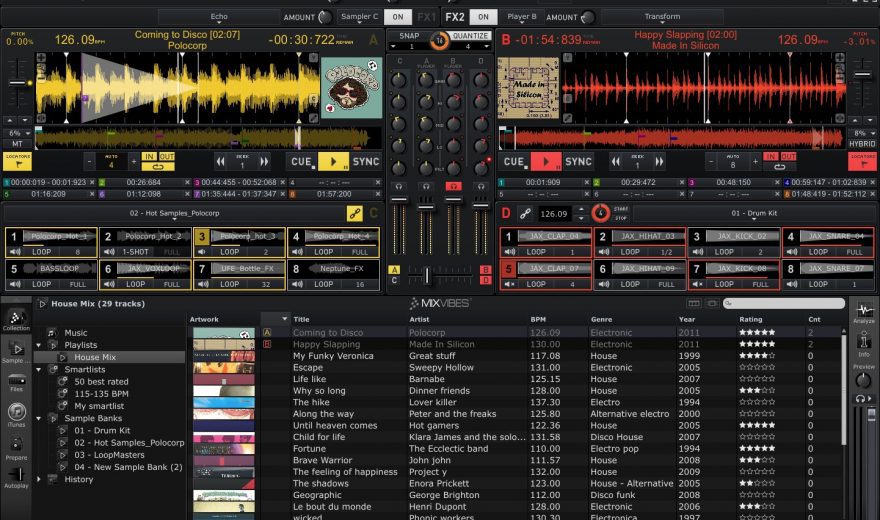Viewport: 880px width, 520px height.
Task: Sort tracks by the BPM column header
Action: click(537, 320)
